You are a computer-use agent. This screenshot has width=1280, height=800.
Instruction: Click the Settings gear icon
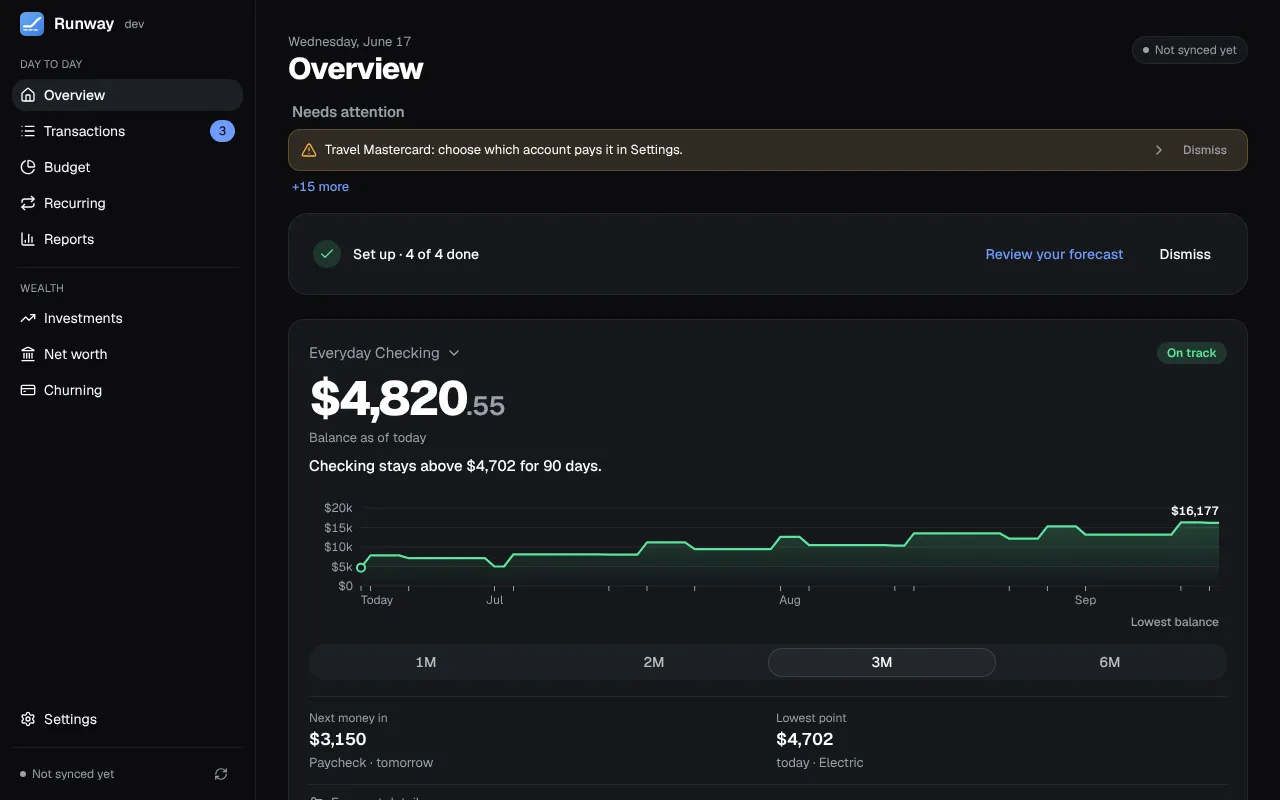(28, 719)
